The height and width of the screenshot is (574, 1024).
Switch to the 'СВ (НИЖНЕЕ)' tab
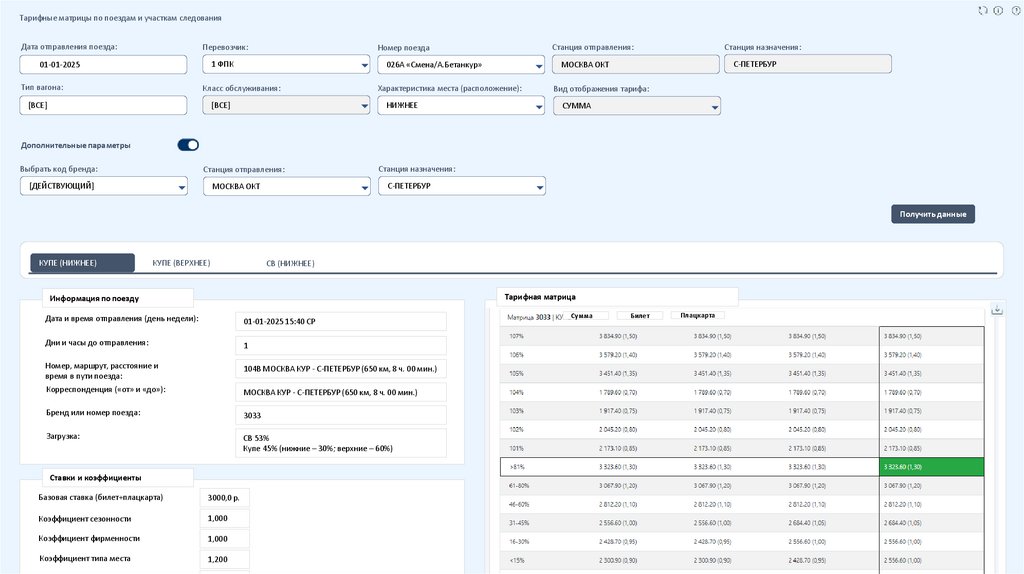(x=290, y=263)
